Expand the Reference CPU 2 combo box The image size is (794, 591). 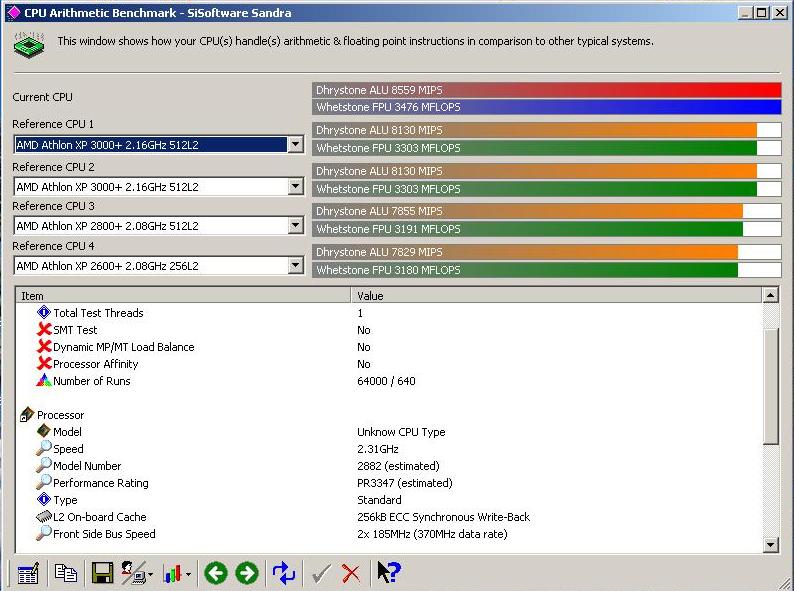[x=295, y=186]
